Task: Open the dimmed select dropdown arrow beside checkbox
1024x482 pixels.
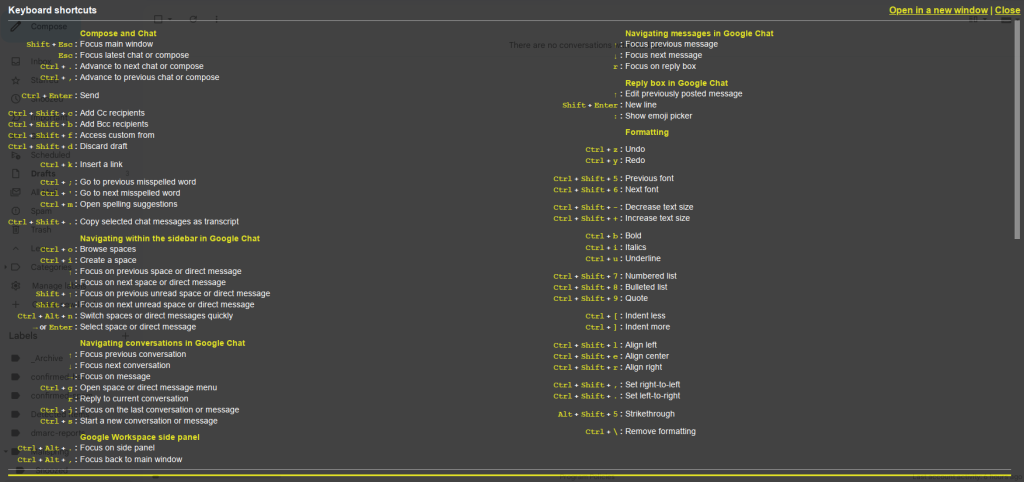Action: 169,20
